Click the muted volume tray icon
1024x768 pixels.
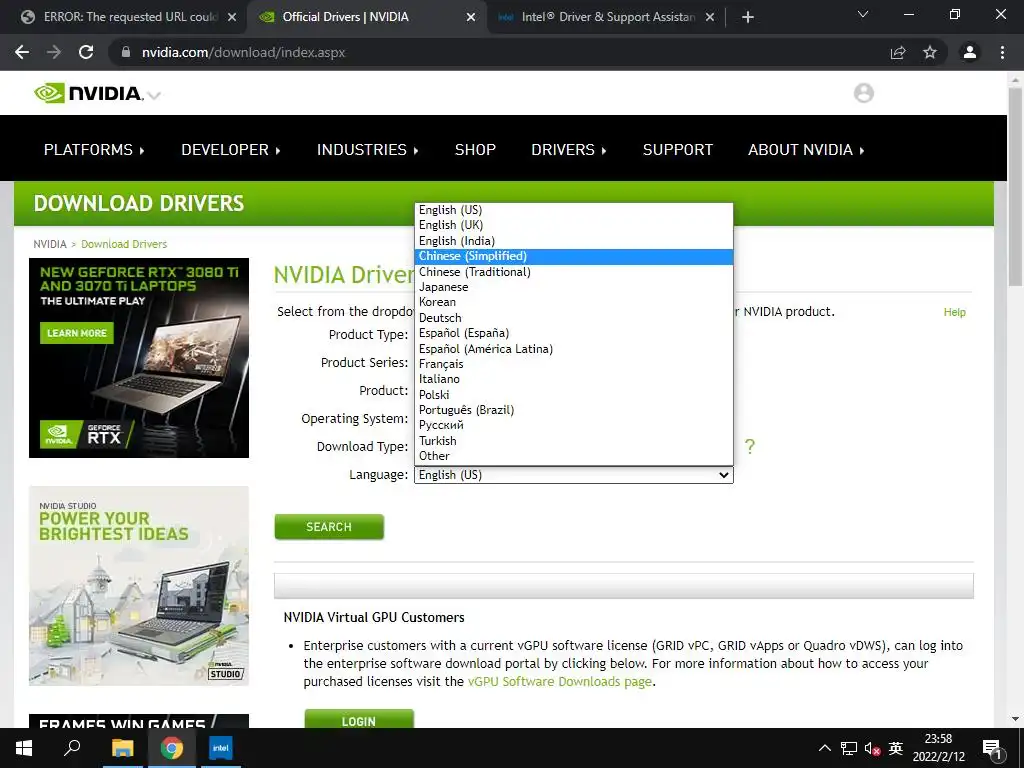click(x=872, y=748)
